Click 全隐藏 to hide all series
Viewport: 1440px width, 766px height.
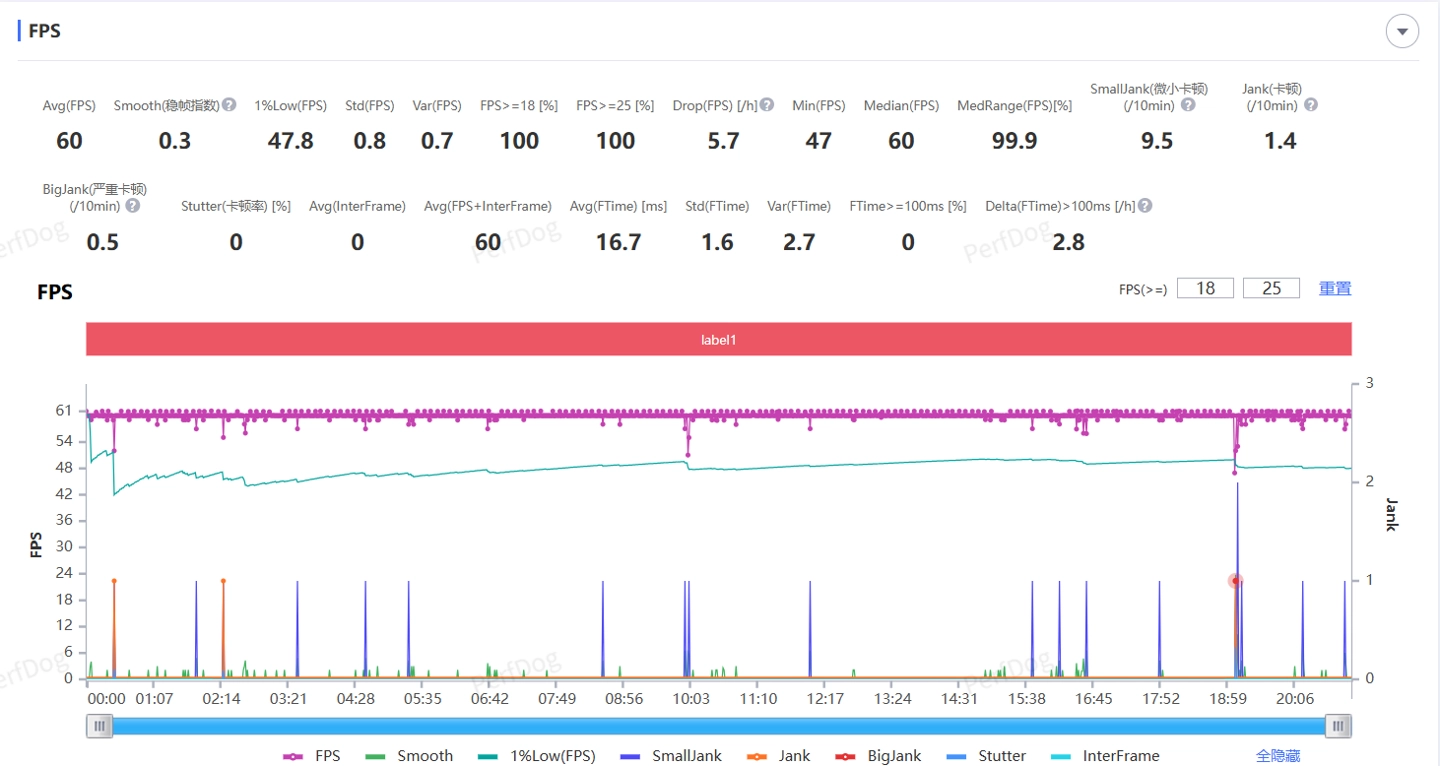coord(1278,756)
